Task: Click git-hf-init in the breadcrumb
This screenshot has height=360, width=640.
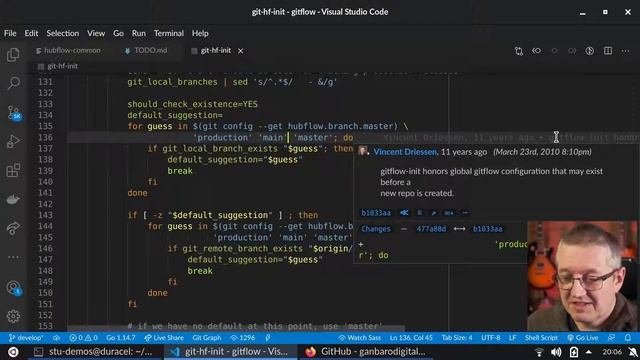Action: [62, 66]
